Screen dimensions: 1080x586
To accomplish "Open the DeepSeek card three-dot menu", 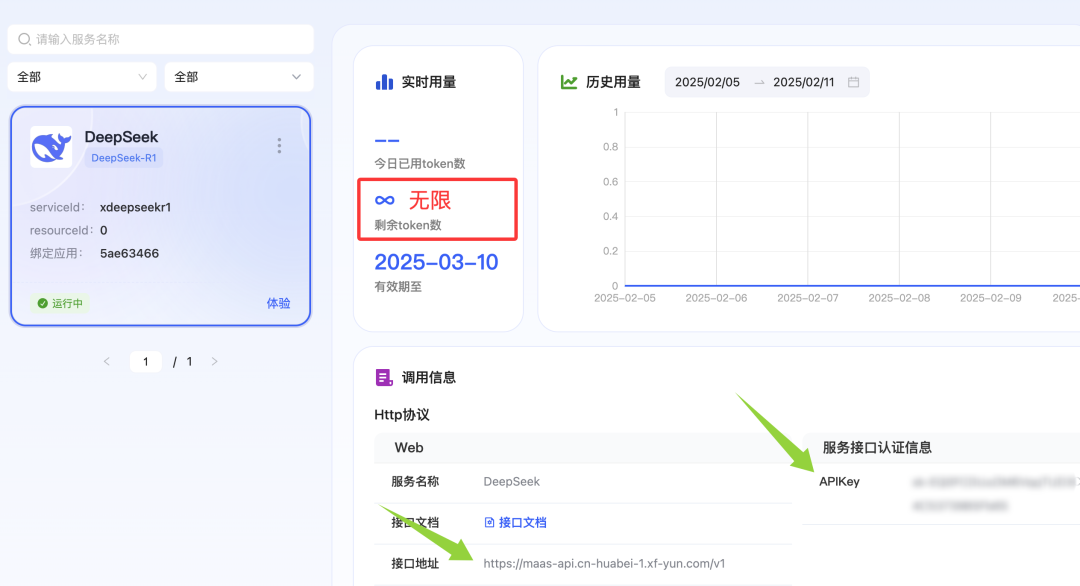I will (x=279, y=145).
